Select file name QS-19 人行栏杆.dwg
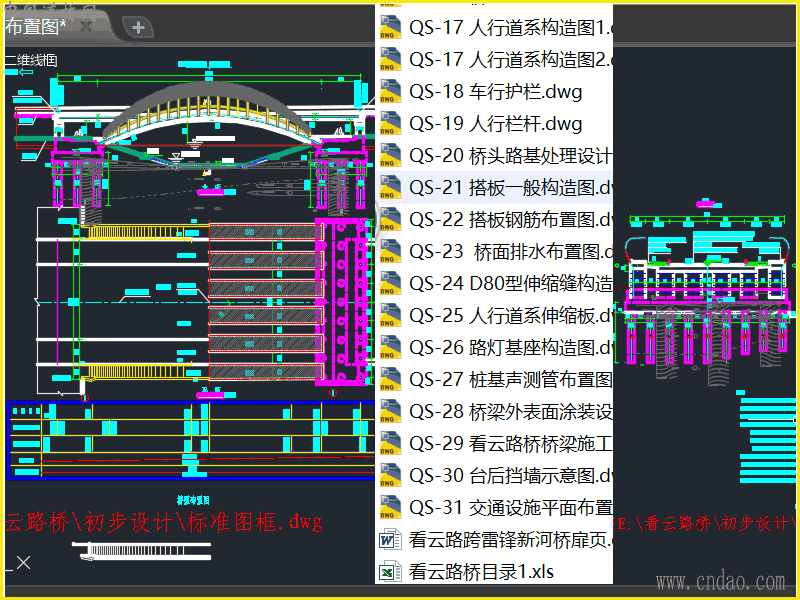 point(495,123)
